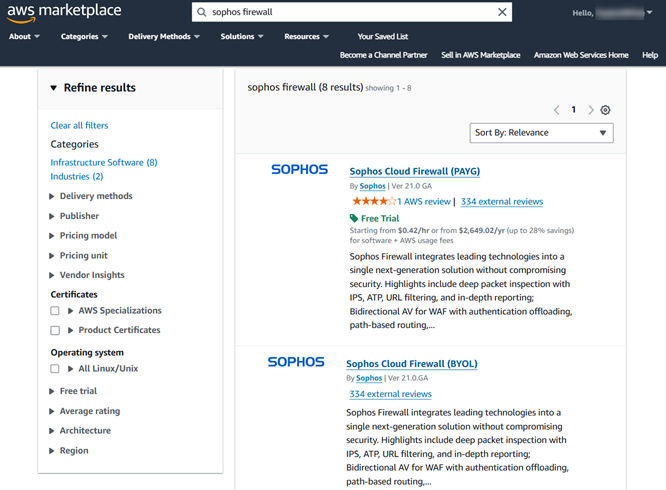The image size is (666, 490).
Task: Expand the Delivery methods filter
Action: [95, 196]
